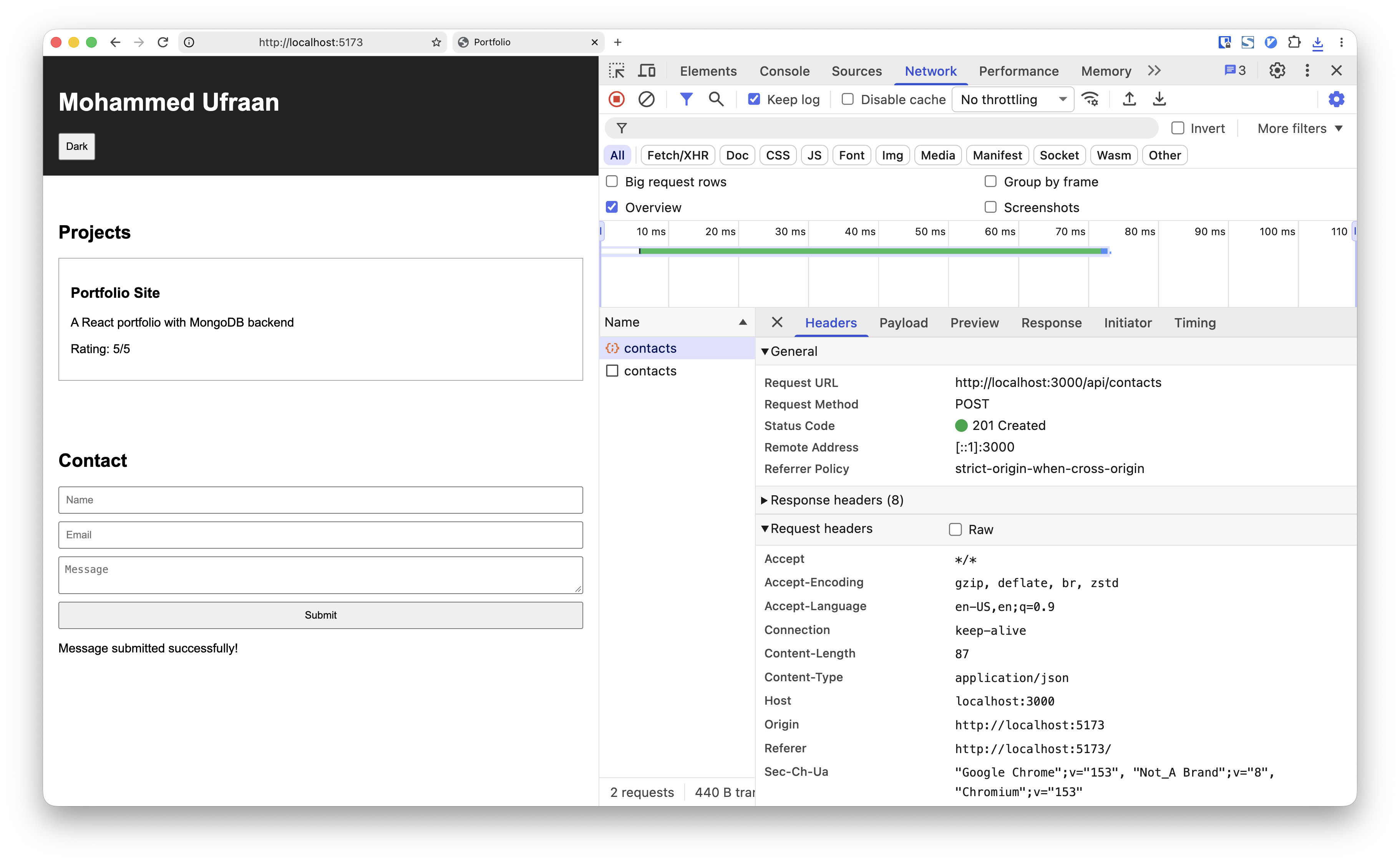The width and height of the screenshot is (1400, 863).
Task: Enable Screenshots checkbox
Action: coord(990,207)
